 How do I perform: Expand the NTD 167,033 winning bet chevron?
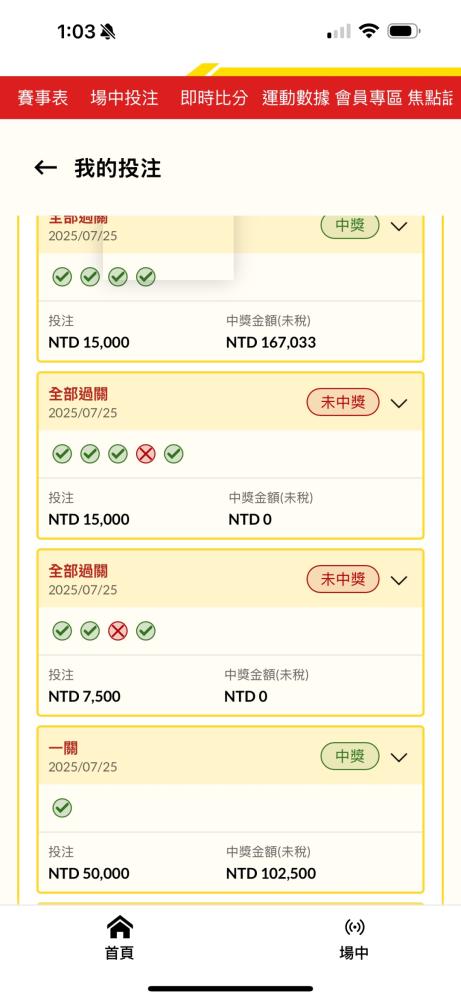pyautogui.click(x=399, y=226)
